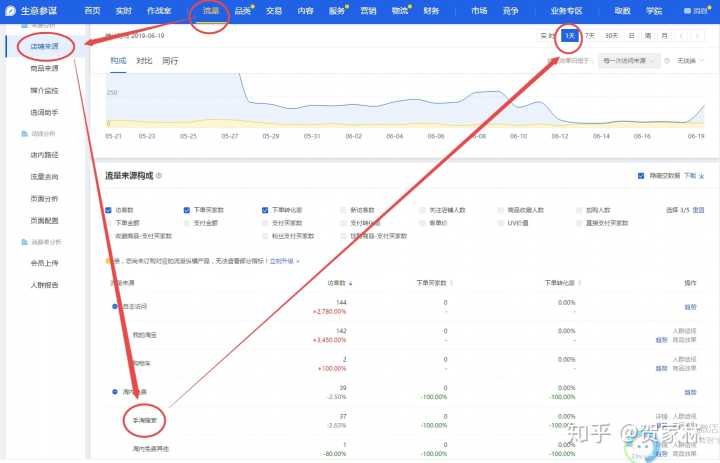Viewport: 720px width, 463px height.
Task: Click the 消费者分析 section icon in sidebar
Action: pos(24,241)
